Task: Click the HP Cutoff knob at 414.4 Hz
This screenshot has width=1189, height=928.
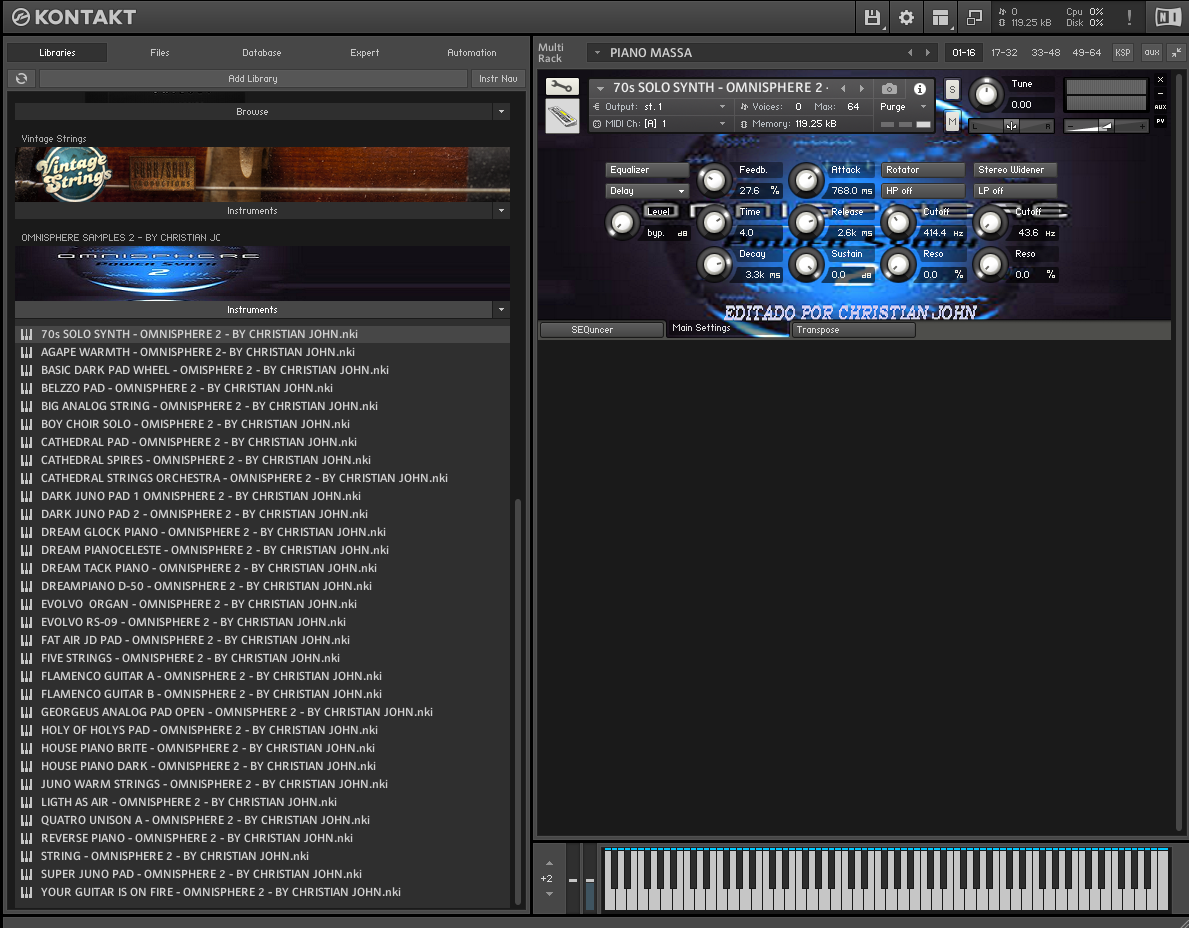Action: point(899,222)
